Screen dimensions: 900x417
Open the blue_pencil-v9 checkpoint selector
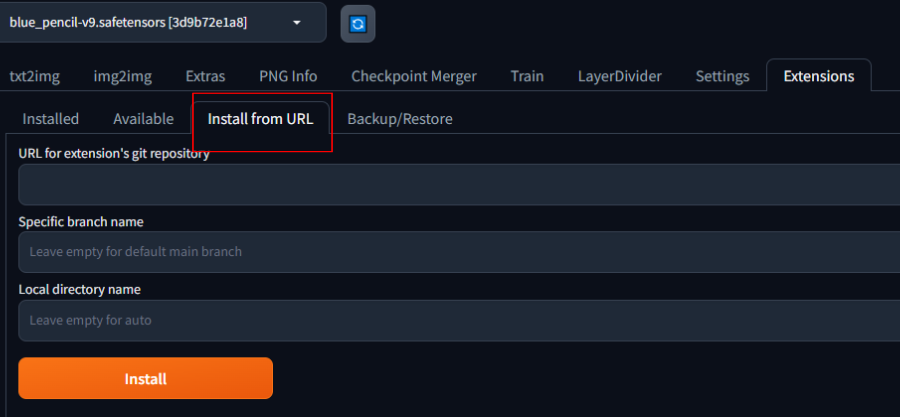[150, 22]
